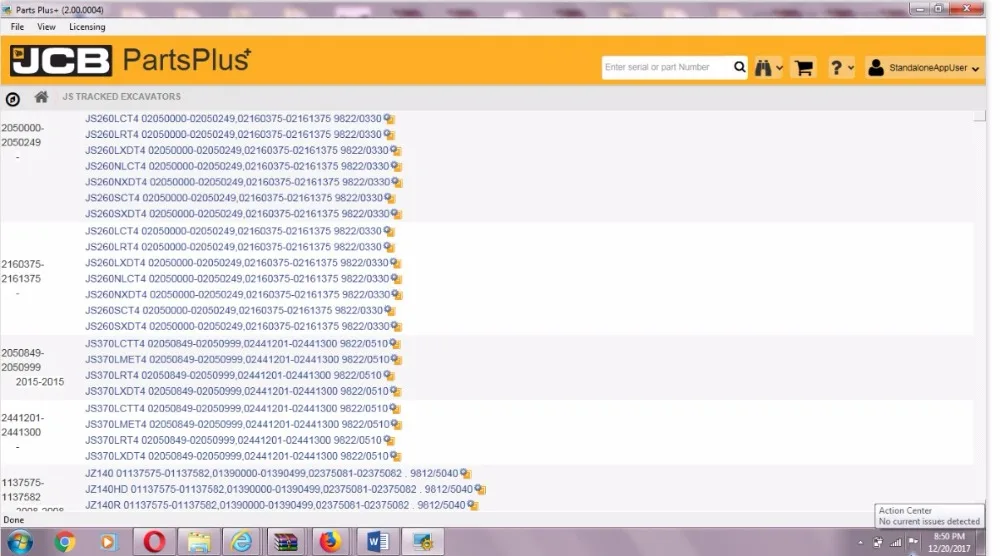Open JS260LCT4 link in 2160375-2161375 group
1000x556 pixels.
[x=233, y=231]
